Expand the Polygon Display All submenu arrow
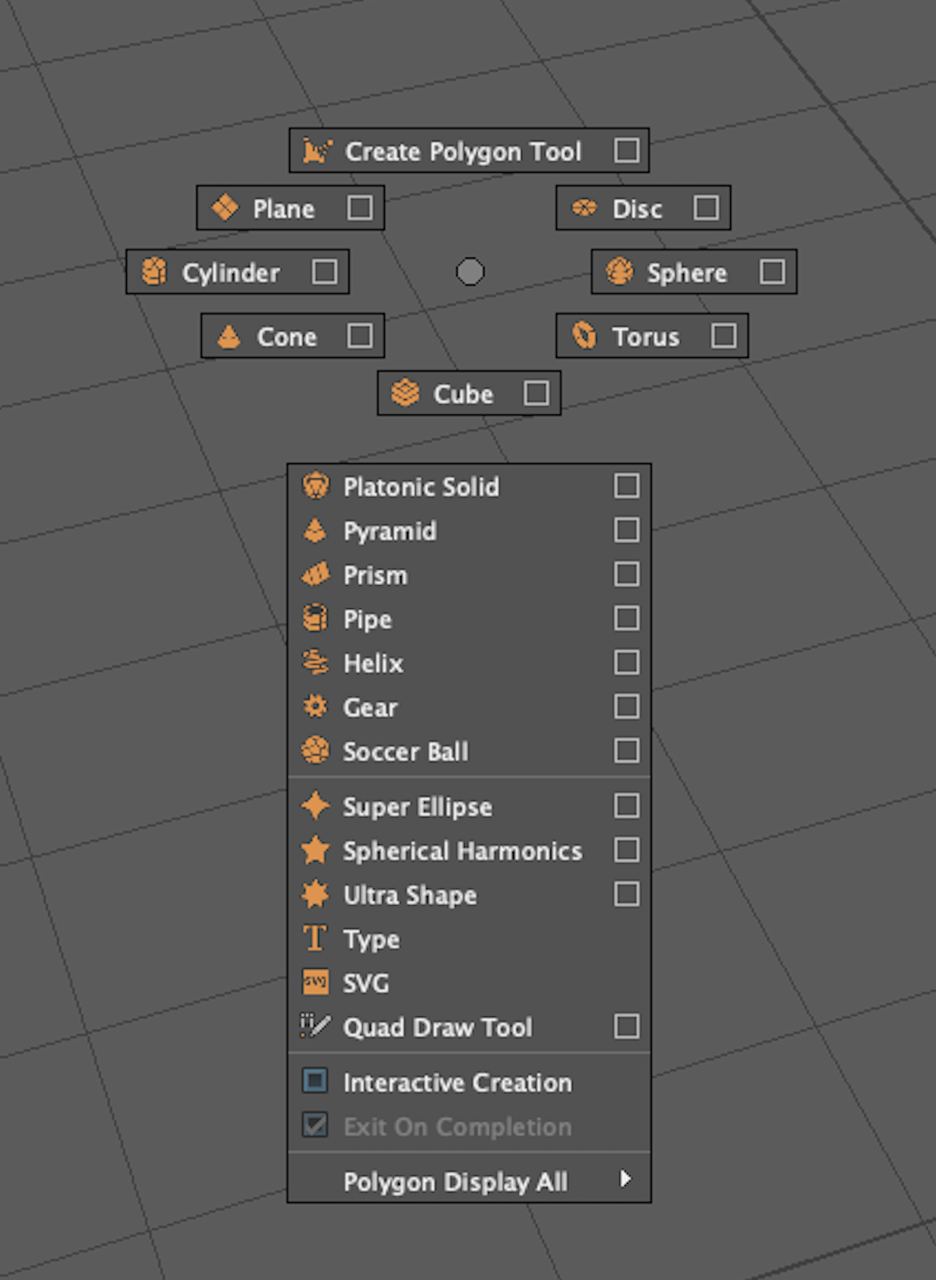This screenshot has height=1280, width=936. tap(626, 1179)
